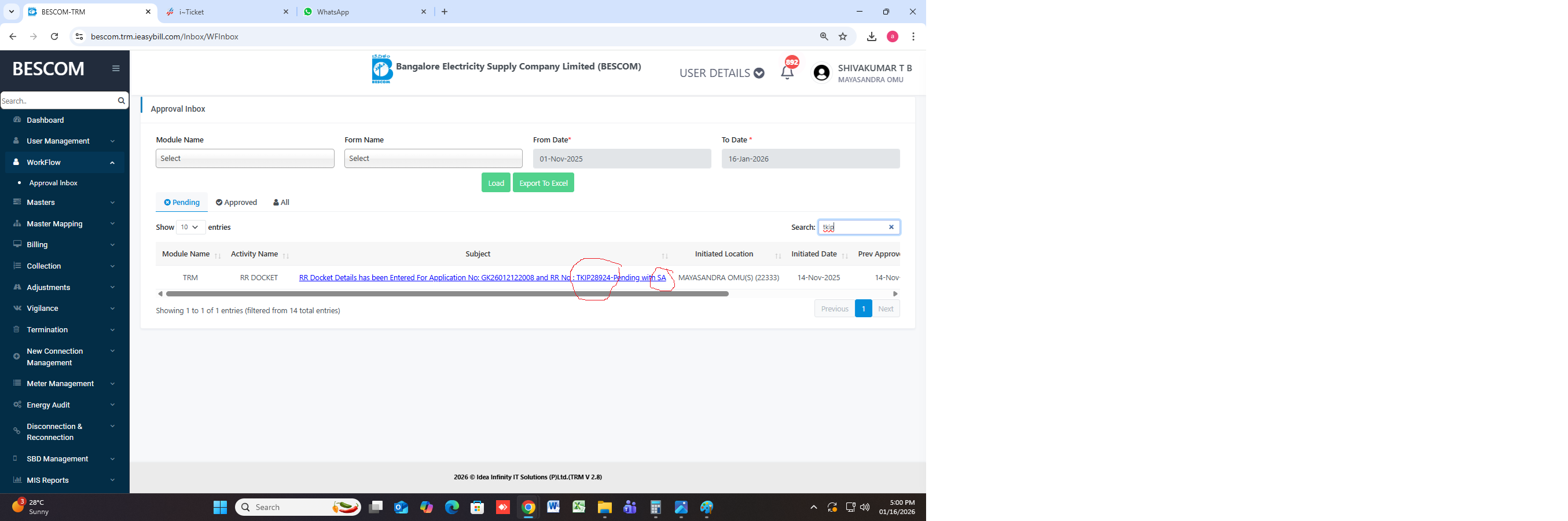Go to the Next page of results
The width and height of the screenshot is (1568, 521).
pos(886,309)
